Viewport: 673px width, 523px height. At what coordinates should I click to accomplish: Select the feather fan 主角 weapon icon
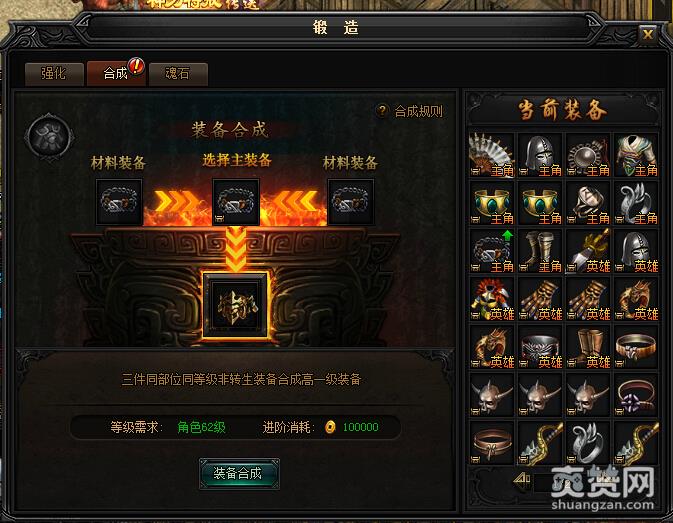click(492, 155)
